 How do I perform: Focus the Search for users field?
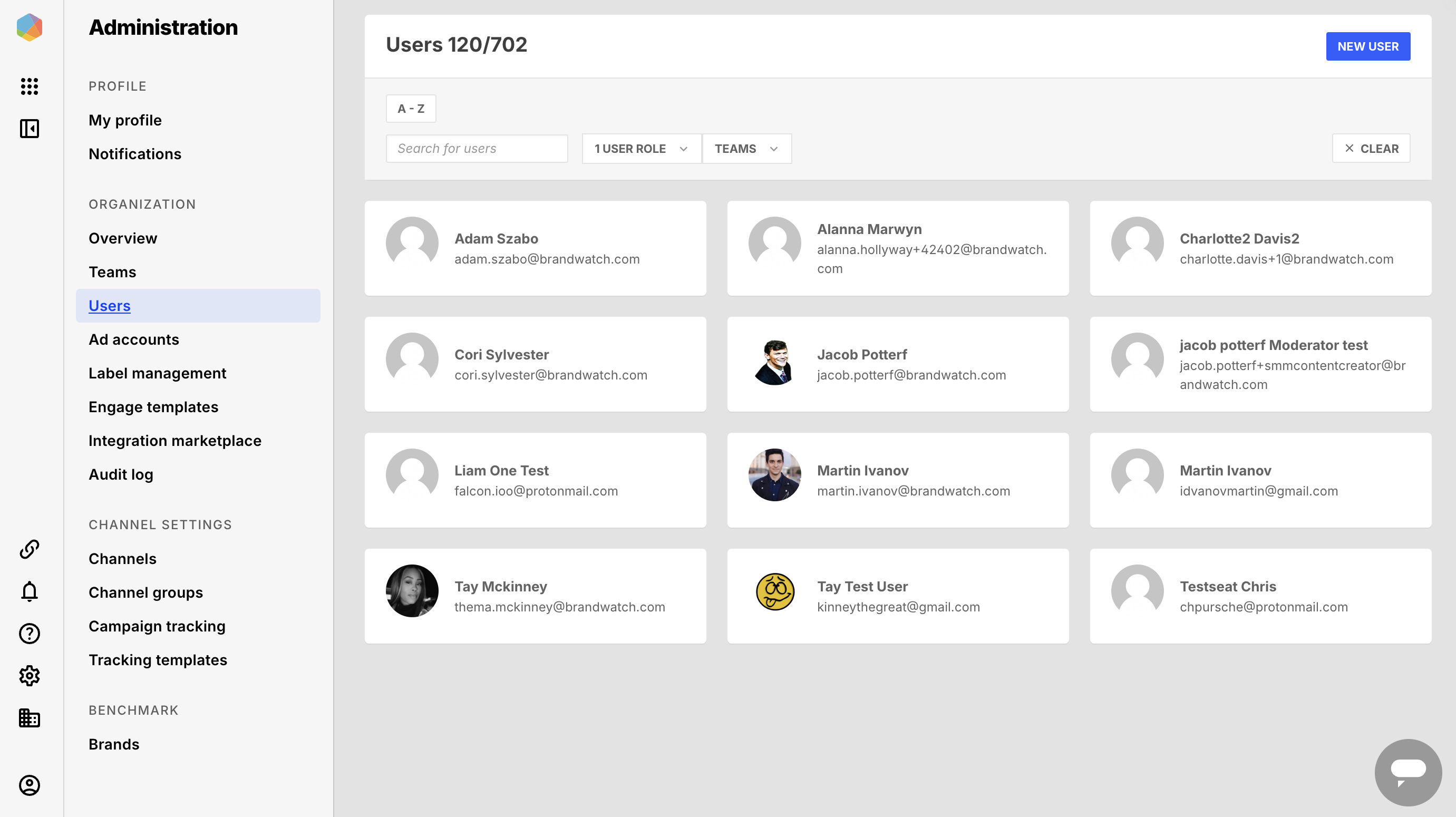click(477, 148)
